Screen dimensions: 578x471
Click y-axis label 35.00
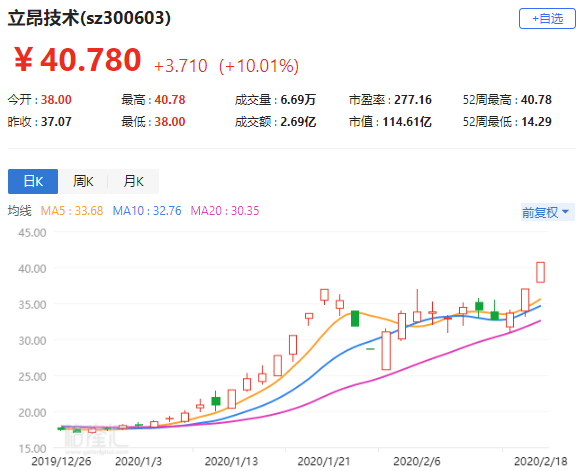coord(32,305)
